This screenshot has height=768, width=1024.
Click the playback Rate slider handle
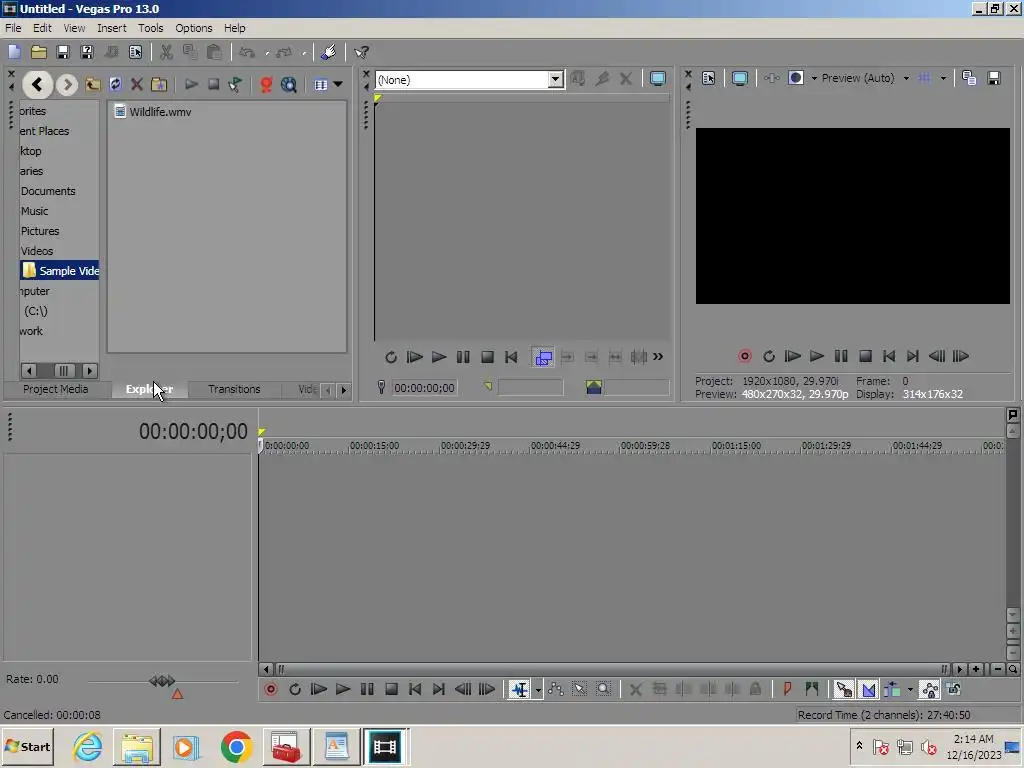[x=162, y=680]
